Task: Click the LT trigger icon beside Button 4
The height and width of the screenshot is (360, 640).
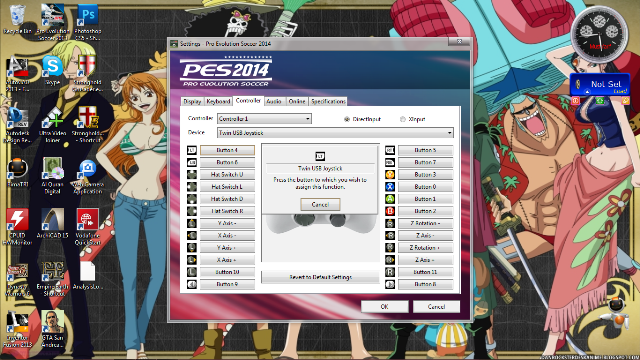Action: click(x=192, y=150)
